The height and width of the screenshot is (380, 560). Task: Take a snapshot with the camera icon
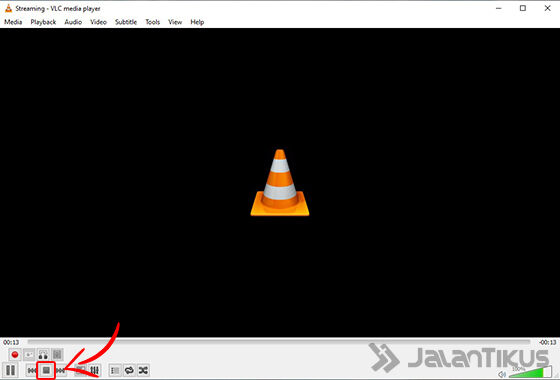click(x=29, y=355)
